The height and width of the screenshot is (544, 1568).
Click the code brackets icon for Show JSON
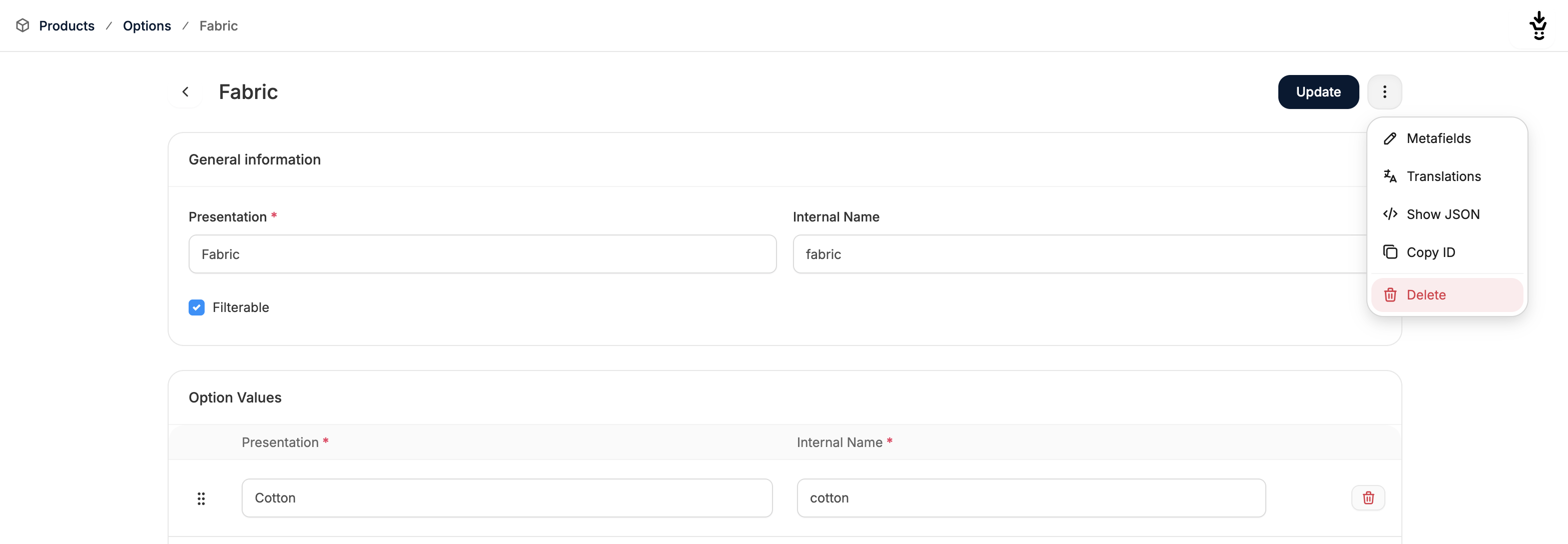click(1390, 214)
